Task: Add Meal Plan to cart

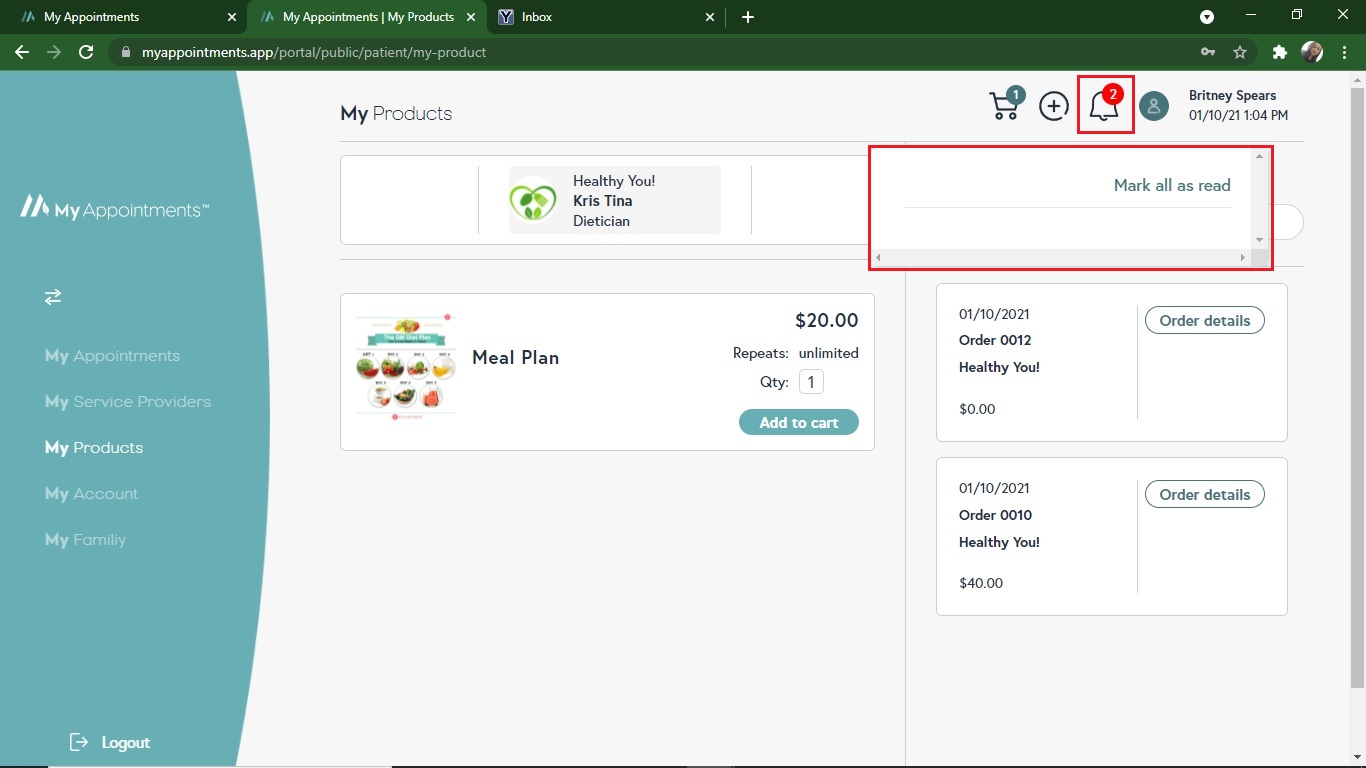Action: click(x=798, y=422)
